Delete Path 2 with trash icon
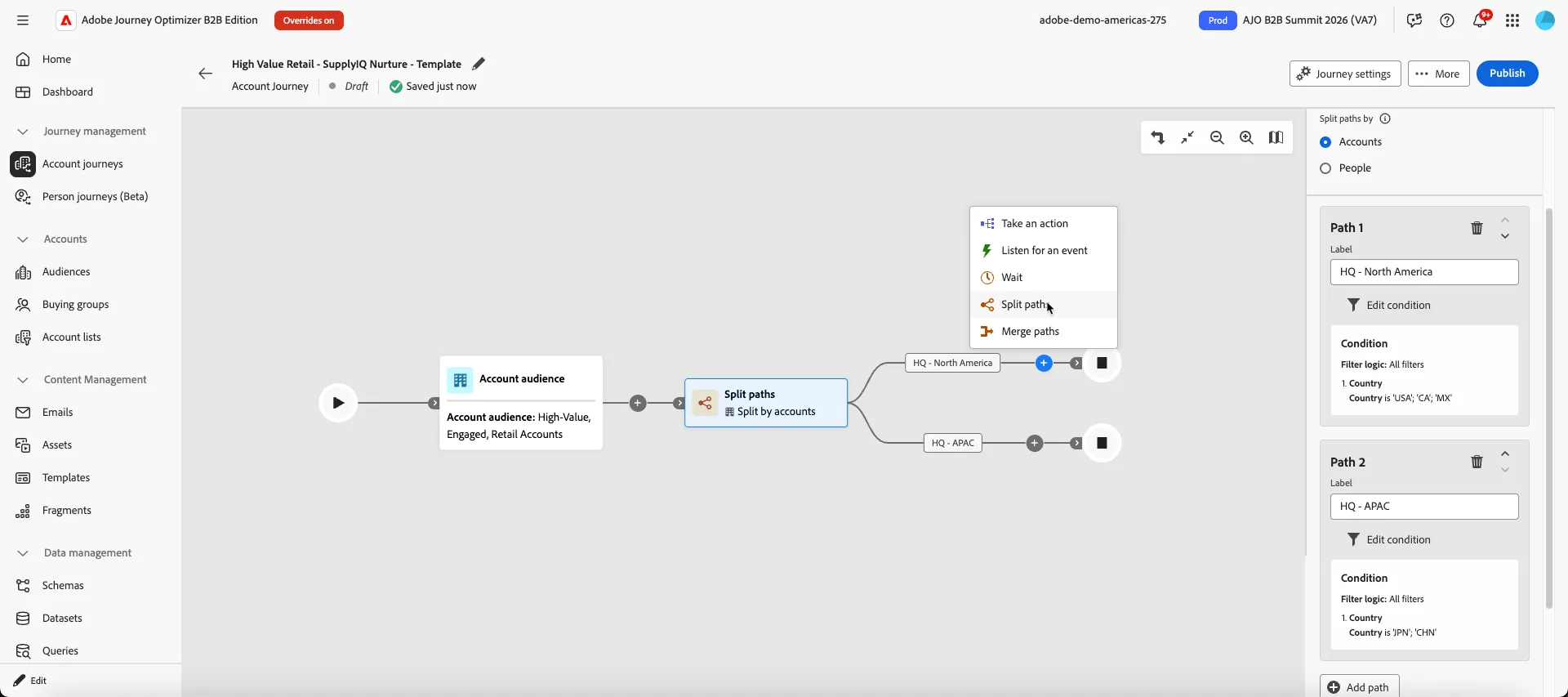The height and width of the screenshot is (697, 1568). click(x=1477, y=462)
